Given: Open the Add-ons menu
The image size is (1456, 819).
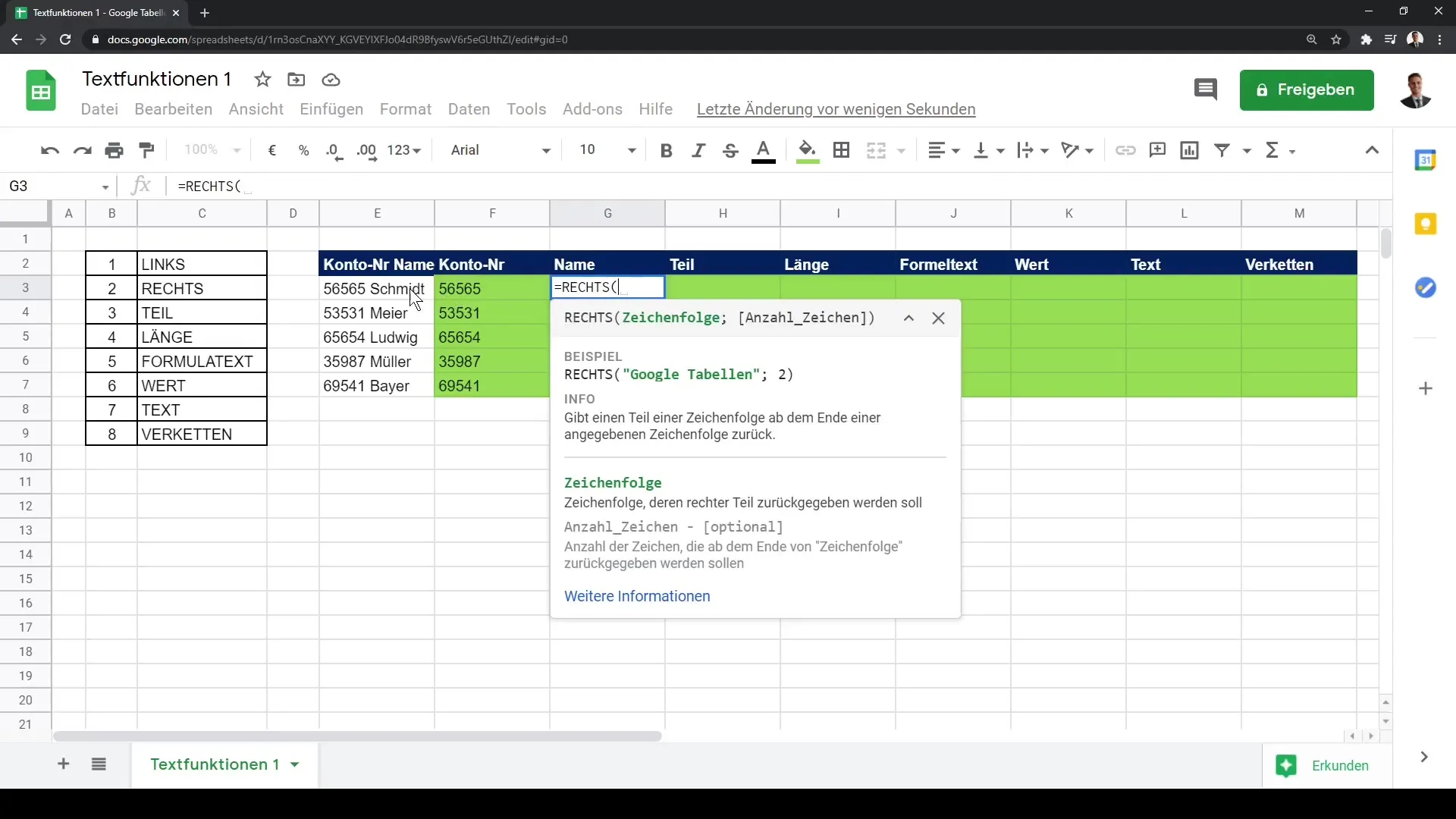Looking at the screenshot, I should [592, 109].
